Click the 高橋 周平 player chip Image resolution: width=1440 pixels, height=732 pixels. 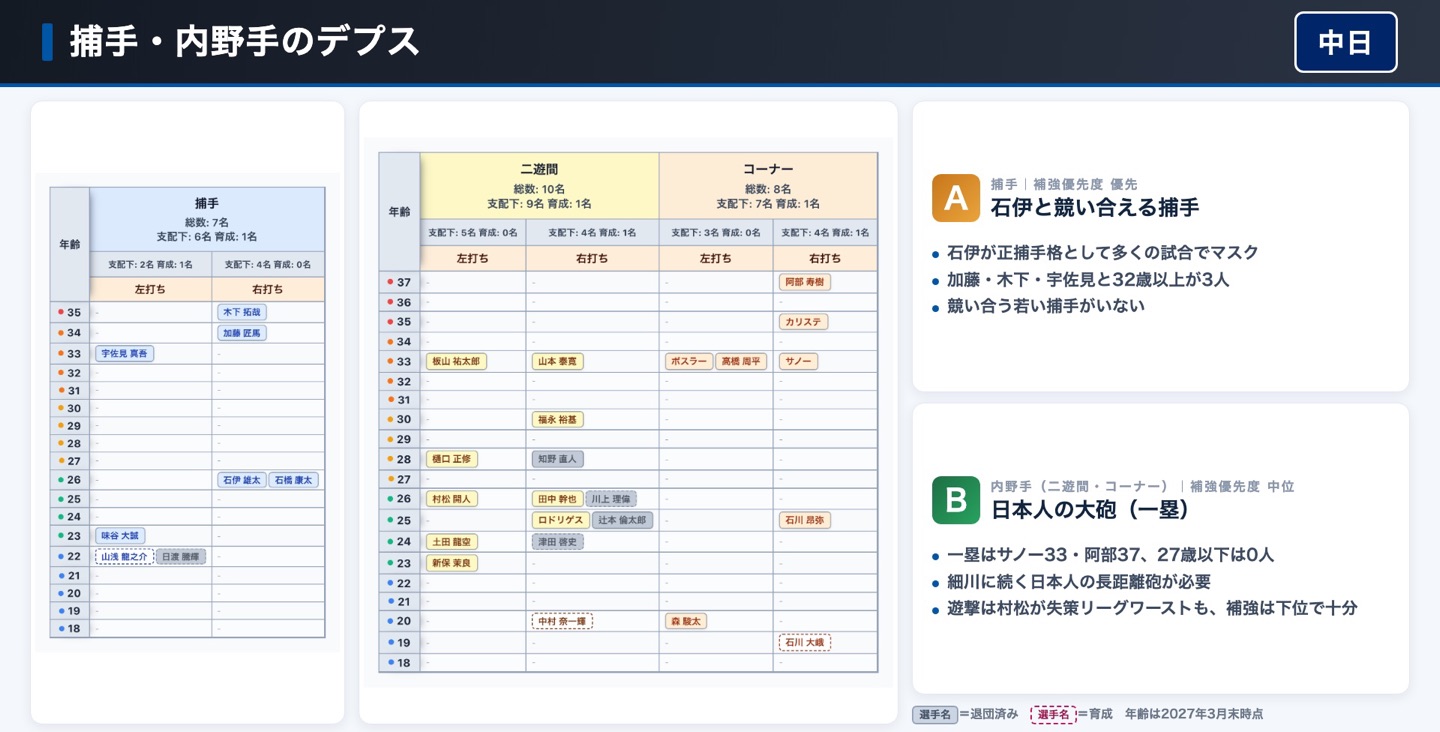click(740, 361)
